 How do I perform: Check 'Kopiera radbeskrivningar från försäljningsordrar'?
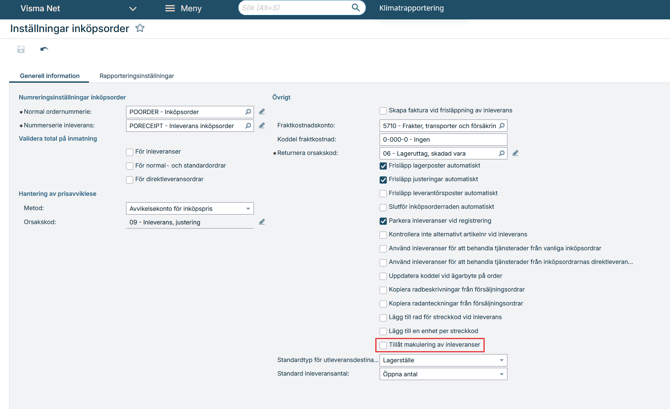click(x=383, y=290)
